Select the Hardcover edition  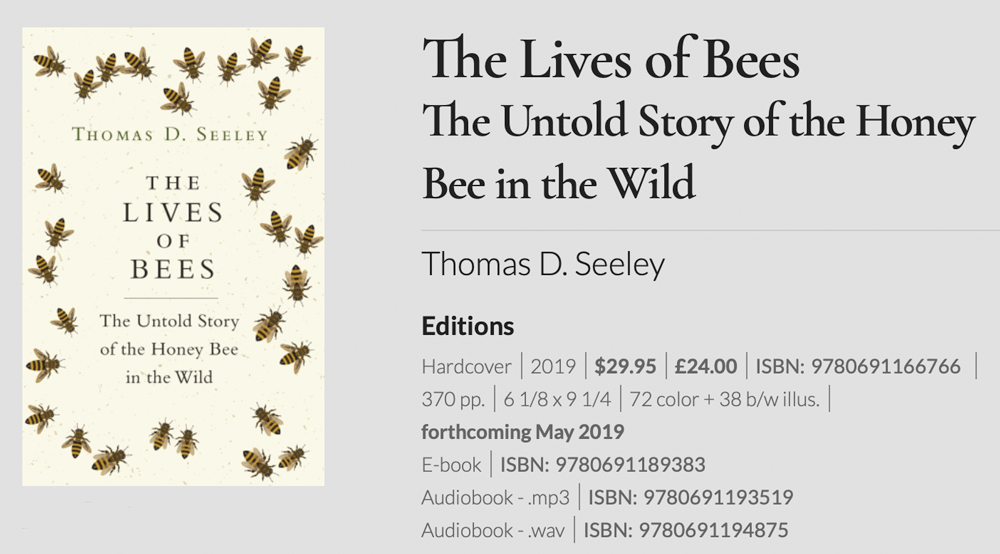click(x=466, y=366)
